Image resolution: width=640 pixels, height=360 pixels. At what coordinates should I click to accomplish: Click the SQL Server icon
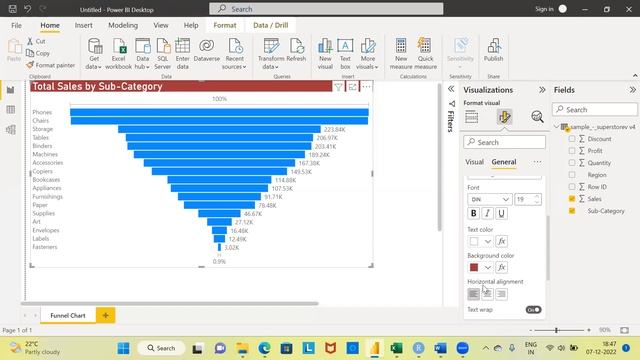point(162,46)
